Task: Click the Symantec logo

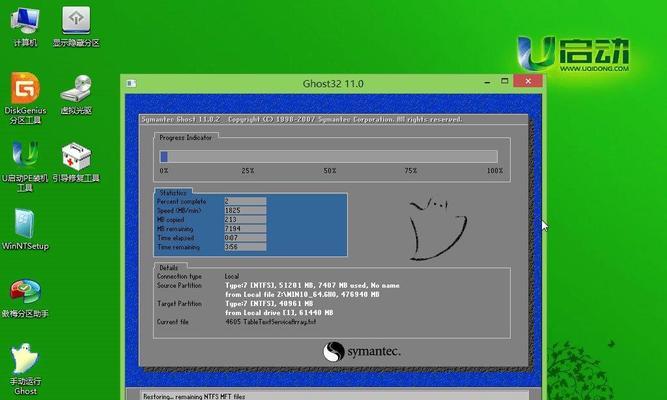Action: (362, 352)
